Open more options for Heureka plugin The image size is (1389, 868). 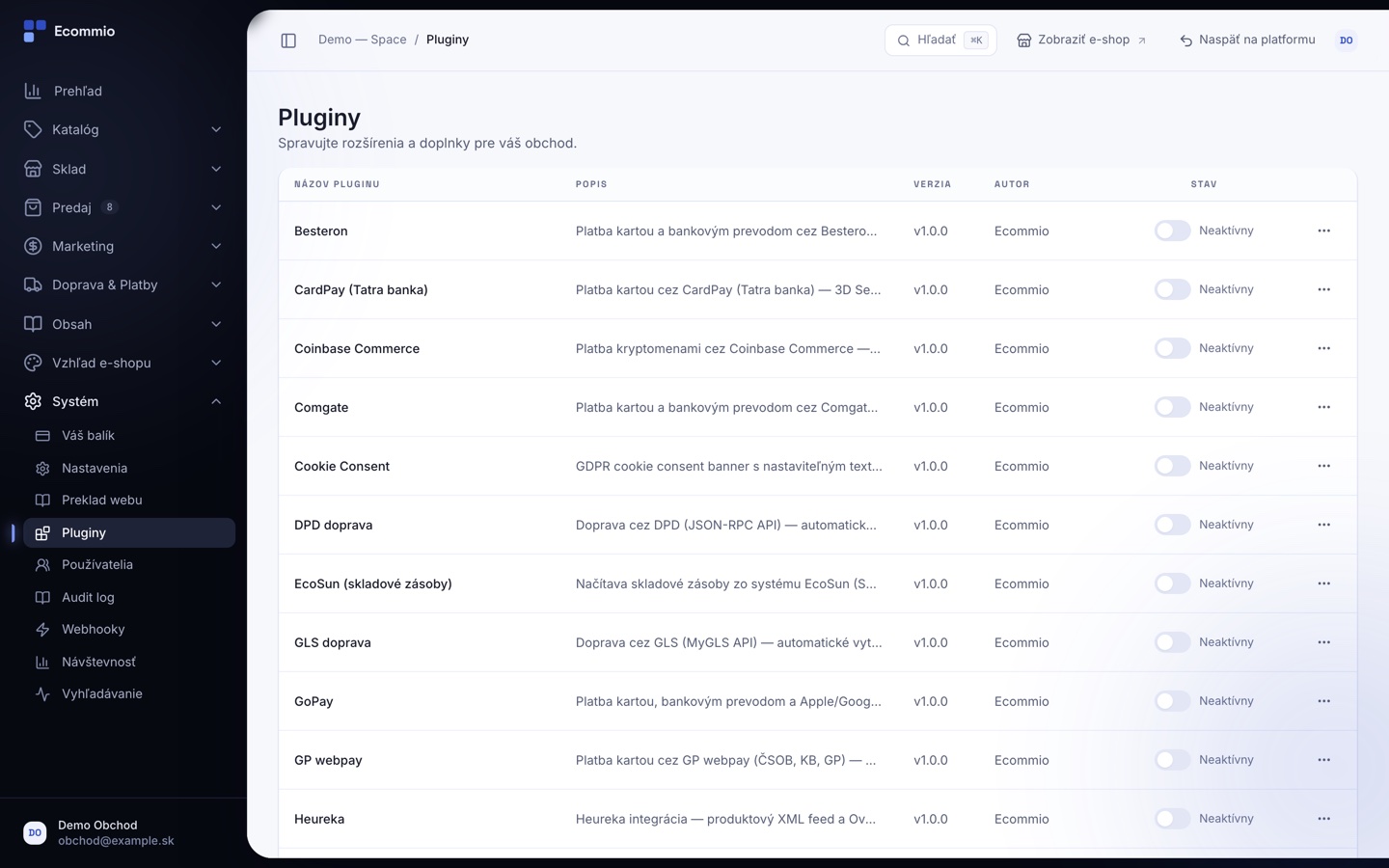coord(1323,819)
